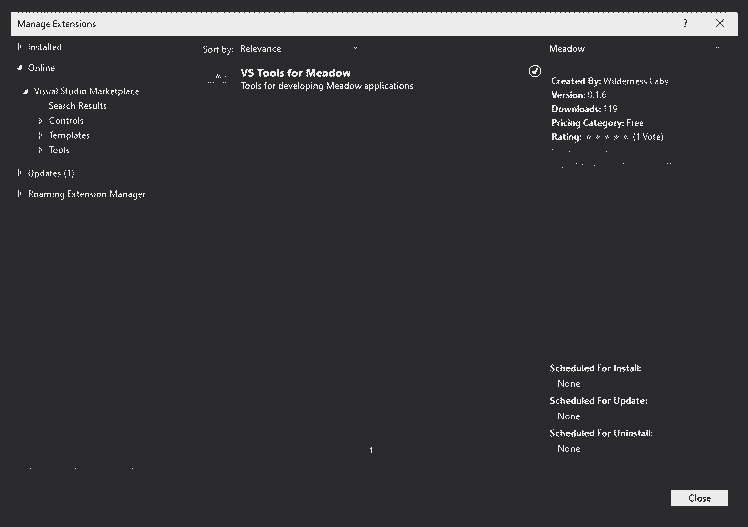
Task: Click the Rating stars row
Action: point(607,137)
